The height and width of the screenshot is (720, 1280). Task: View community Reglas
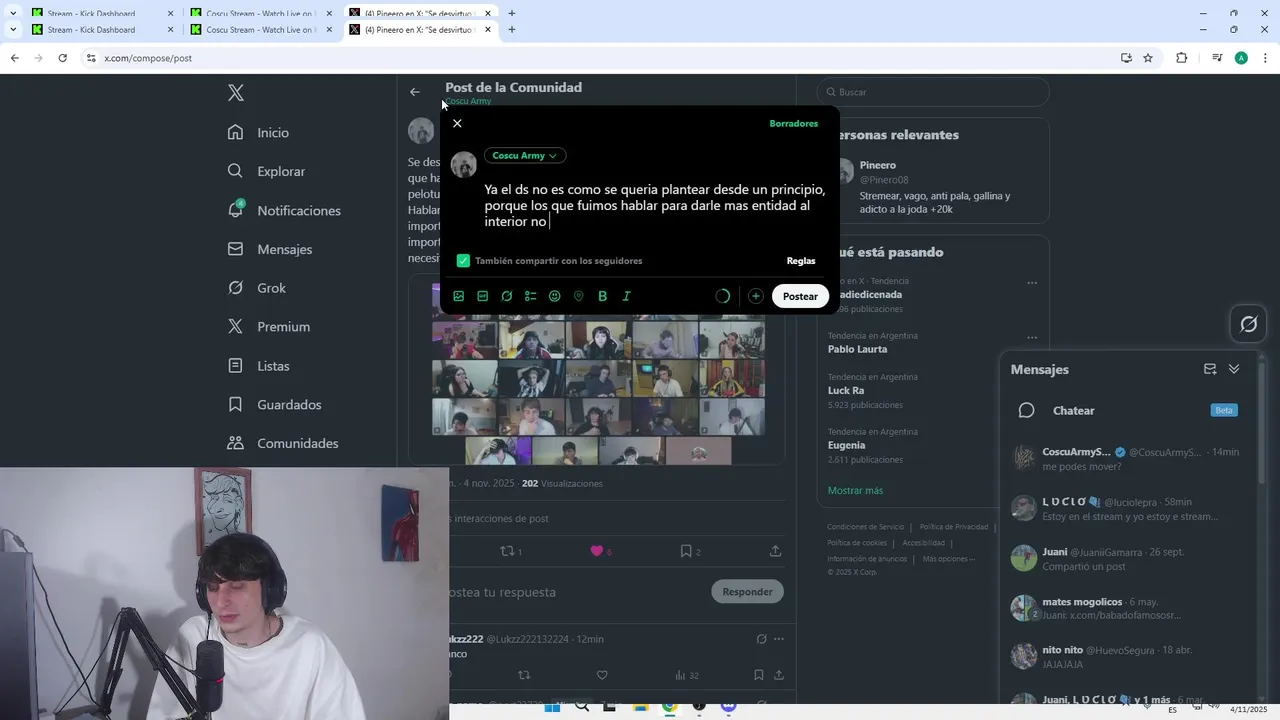coord(801,261)
